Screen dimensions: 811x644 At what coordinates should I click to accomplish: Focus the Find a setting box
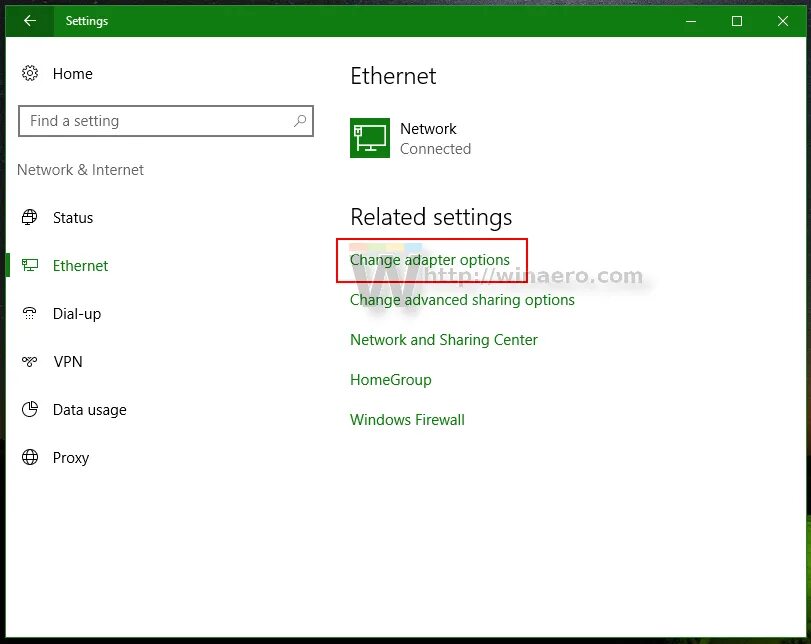point(166,121)
